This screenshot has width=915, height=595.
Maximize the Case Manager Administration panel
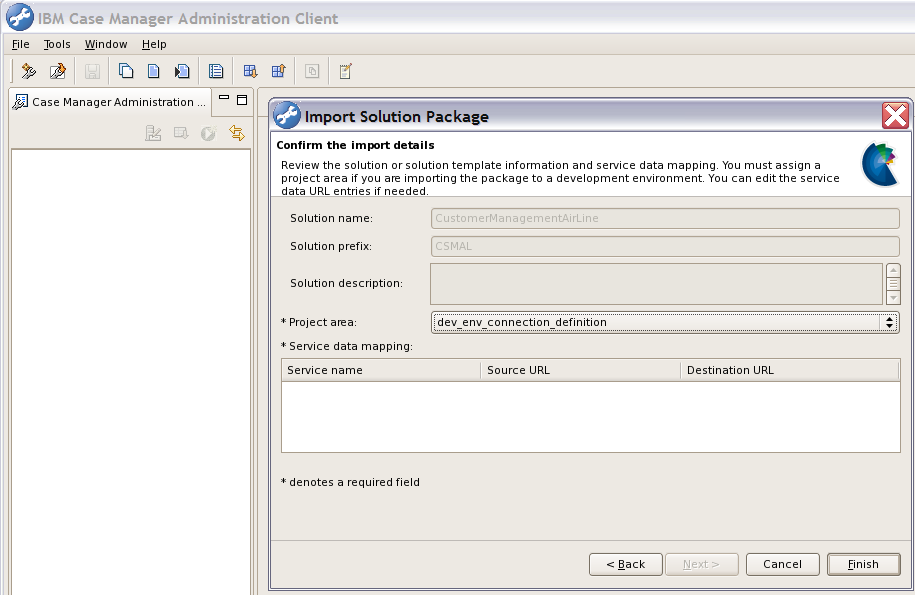click(x=242, y=100)
